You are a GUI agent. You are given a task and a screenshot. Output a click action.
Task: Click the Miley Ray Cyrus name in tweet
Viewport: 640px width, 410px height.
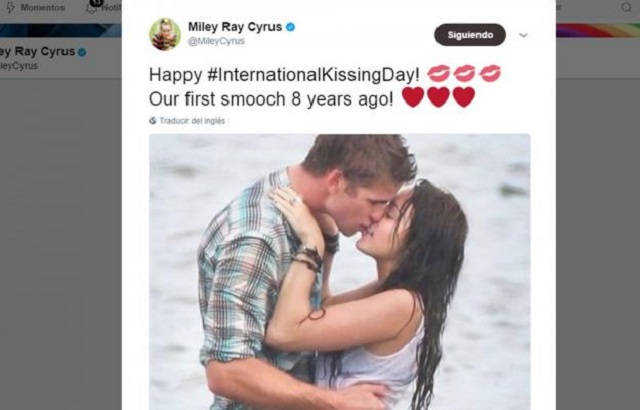234,27
